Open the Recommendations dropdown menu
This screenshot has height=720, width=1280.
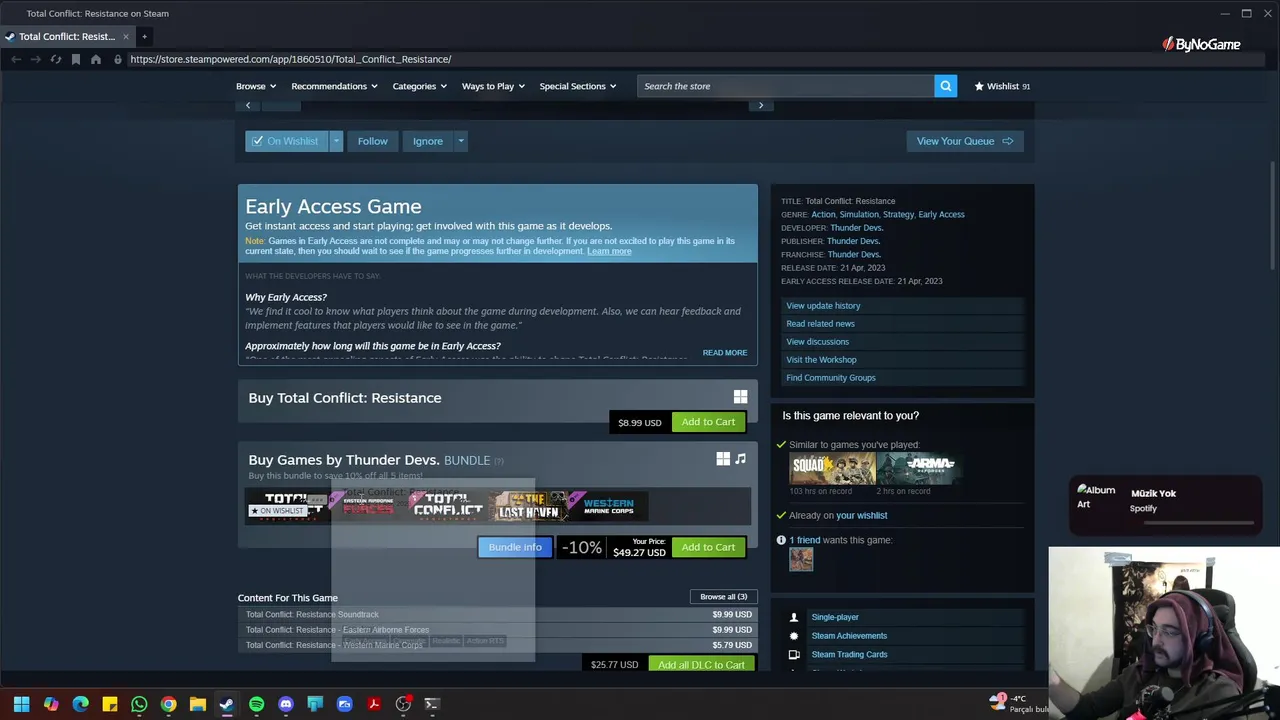[334, 86]
